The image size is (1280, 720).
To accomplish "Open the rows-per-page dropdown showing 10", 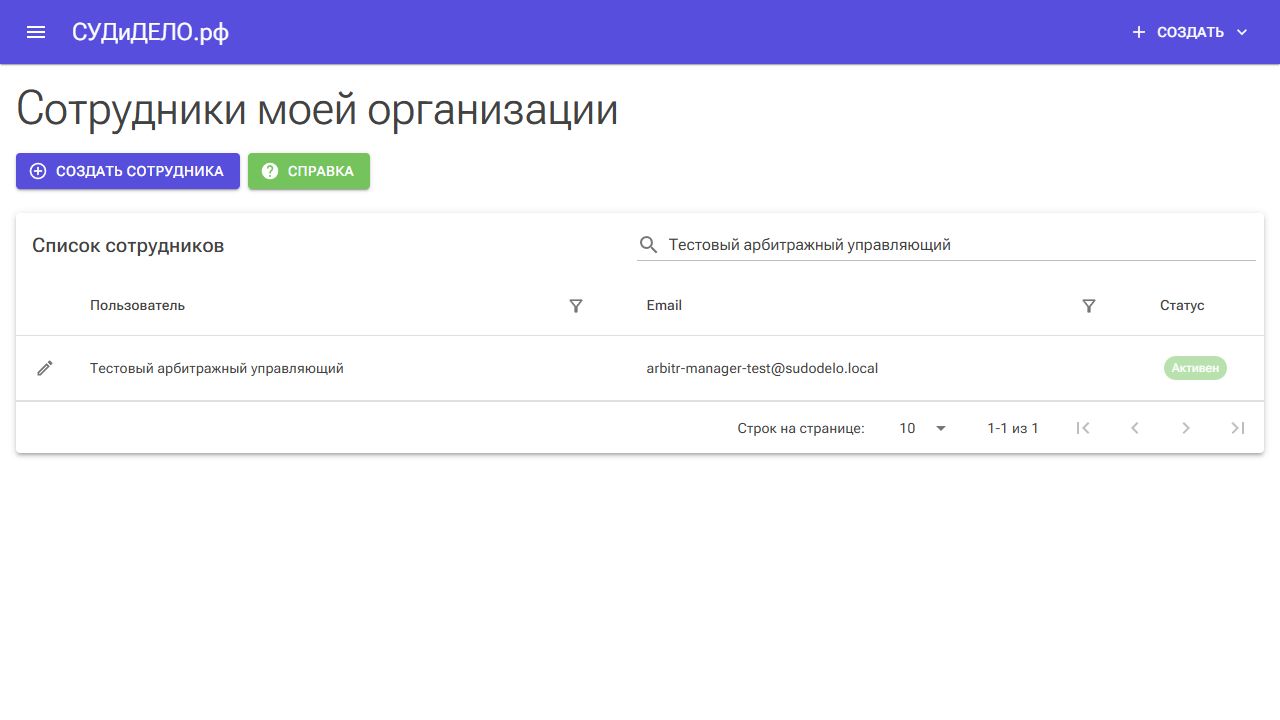I will [x=922, y=428].
